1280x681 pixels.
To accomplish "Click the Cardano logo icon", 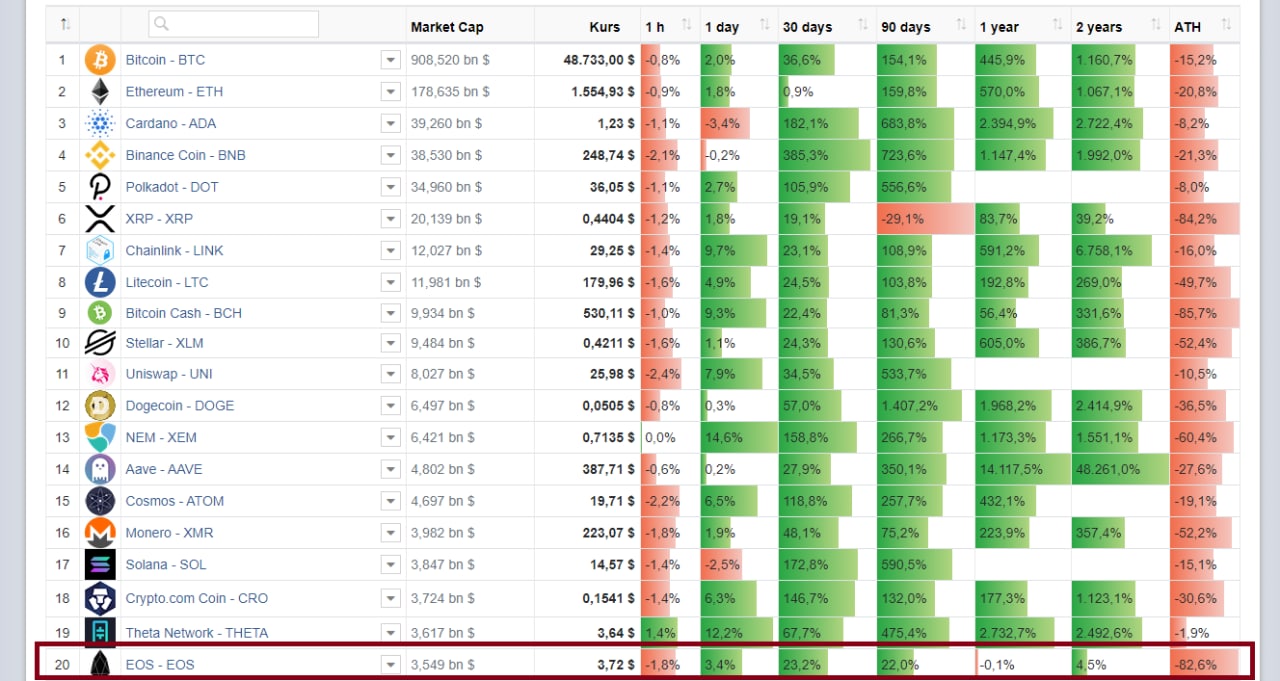I will pos(100,124).
